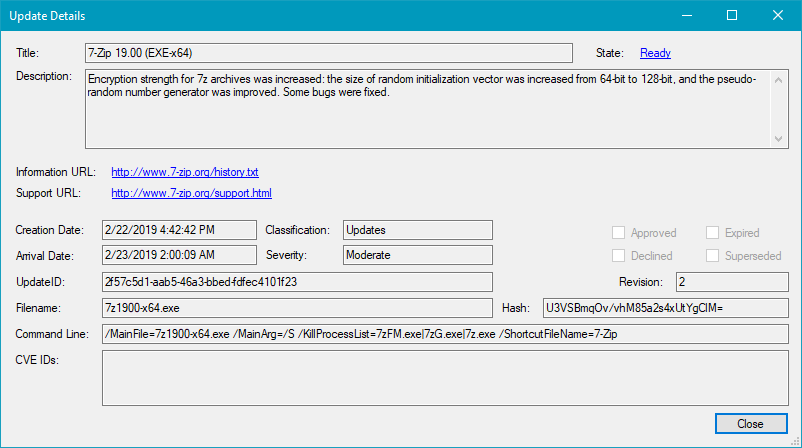Viewport: 802px width, 448px height.
Task: Click the Close button
Action: pyautogui.click(x=751, y=423)
